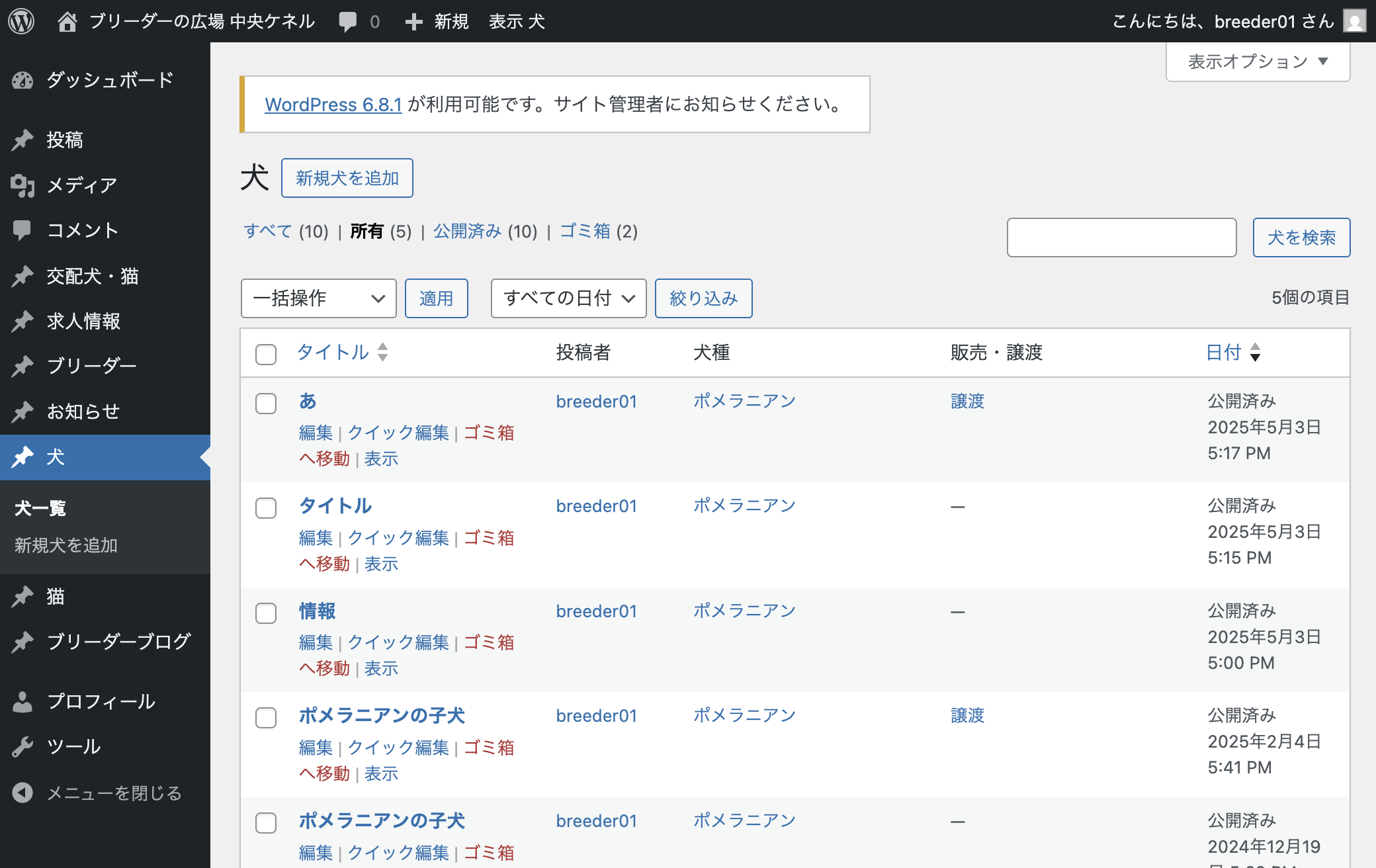Move row あ to ゴミ箱
This screenshot has height=868, width=1376.
pos(489,433)
